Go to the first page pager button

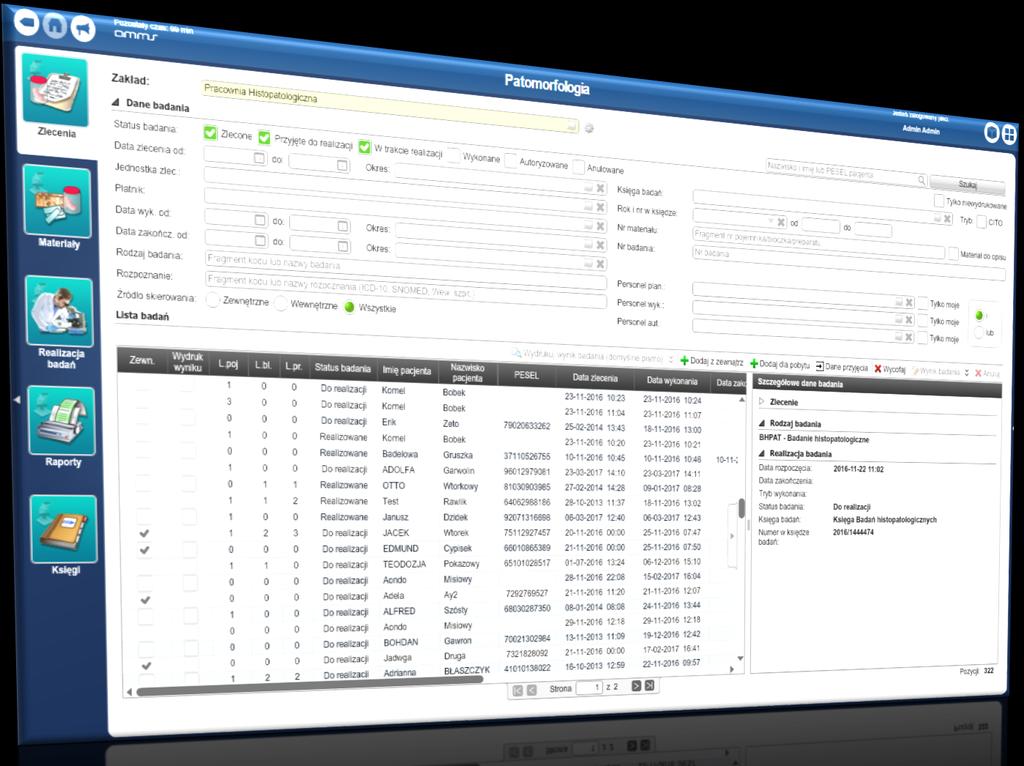click(518, 690)
